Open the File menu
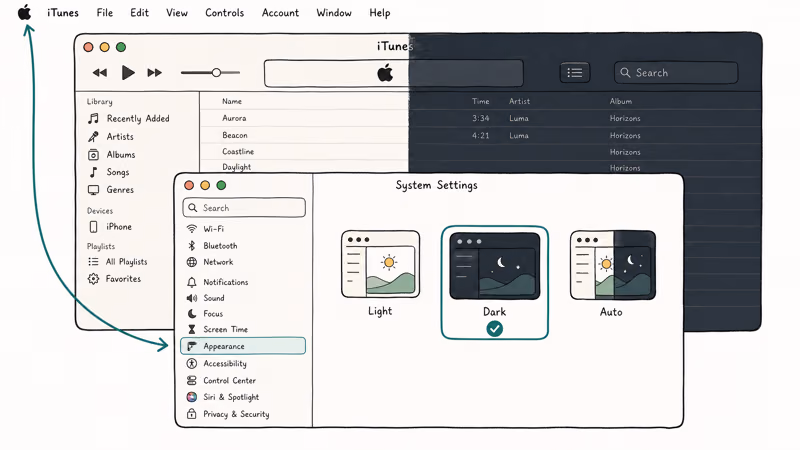 click(x=105, y=13)
